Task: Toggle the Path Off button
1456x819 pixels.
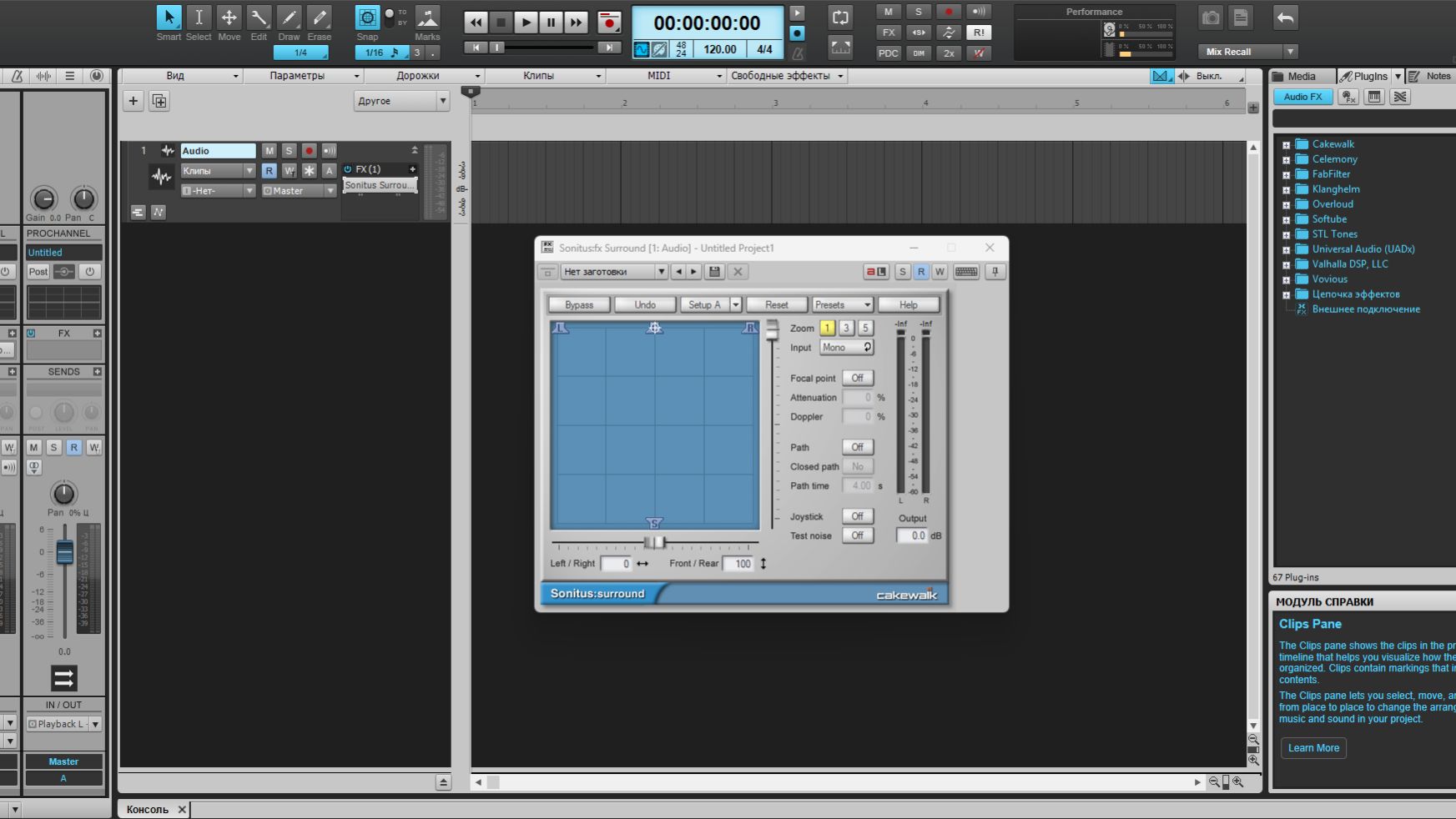Action: point(858,447)
